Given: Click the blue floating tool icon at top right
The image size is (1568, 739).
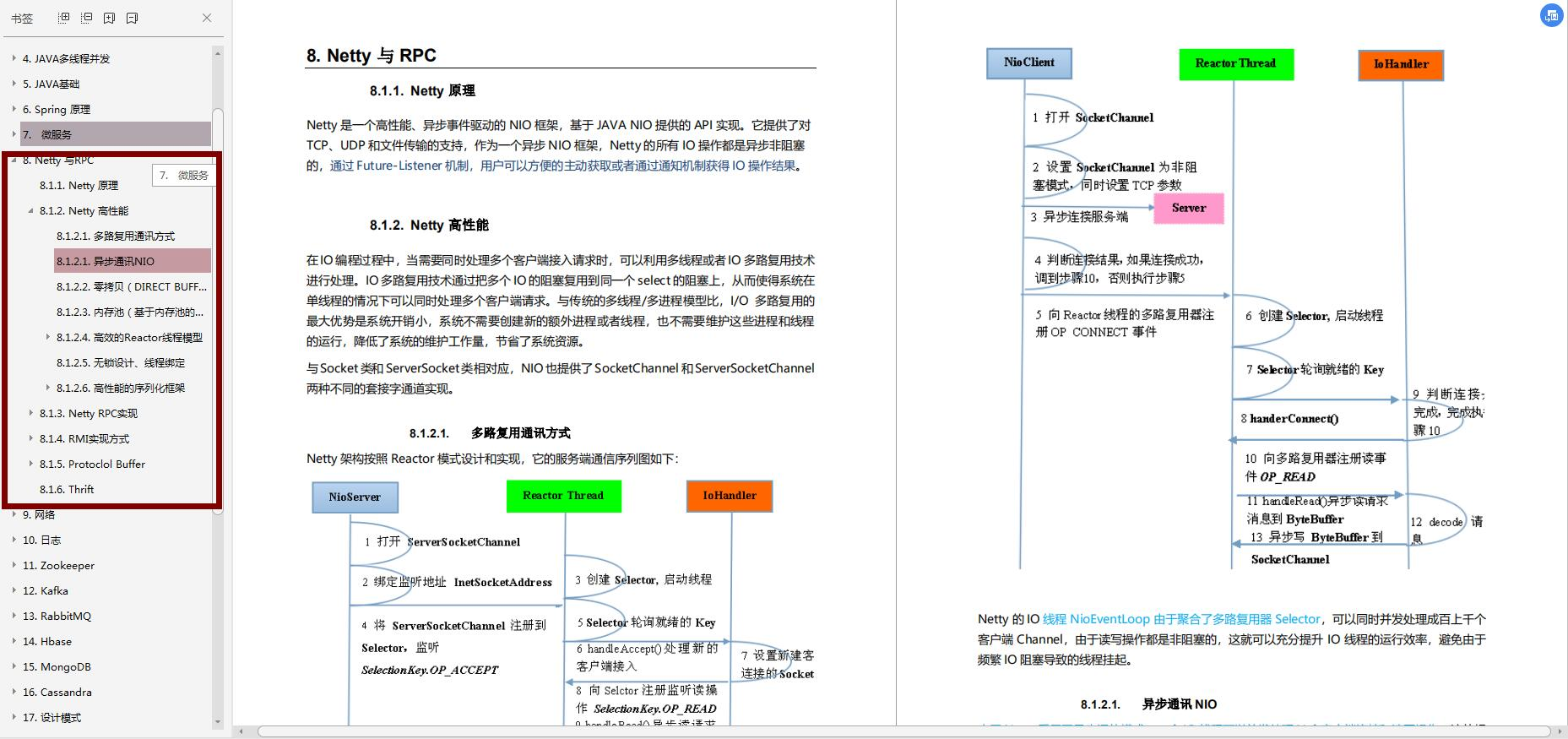Looking at the screenshot, I should (x=1552, y=15).
